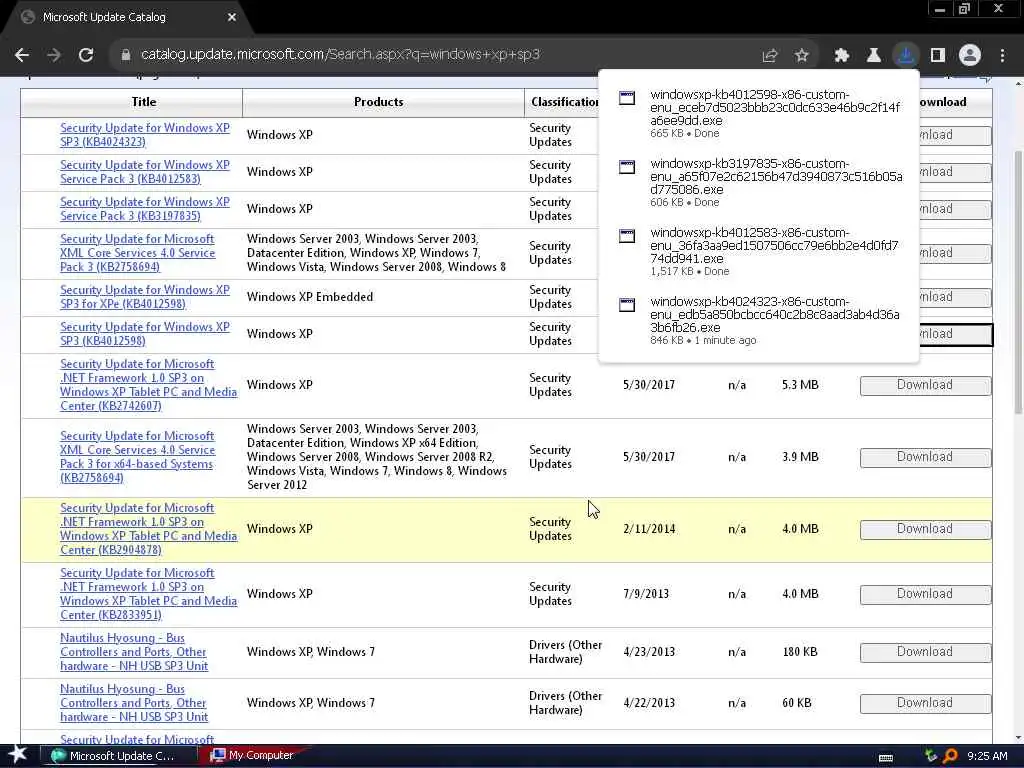Sort results by the Products column header
This screenshot has width=1024, height=768.
coord(379,102)
